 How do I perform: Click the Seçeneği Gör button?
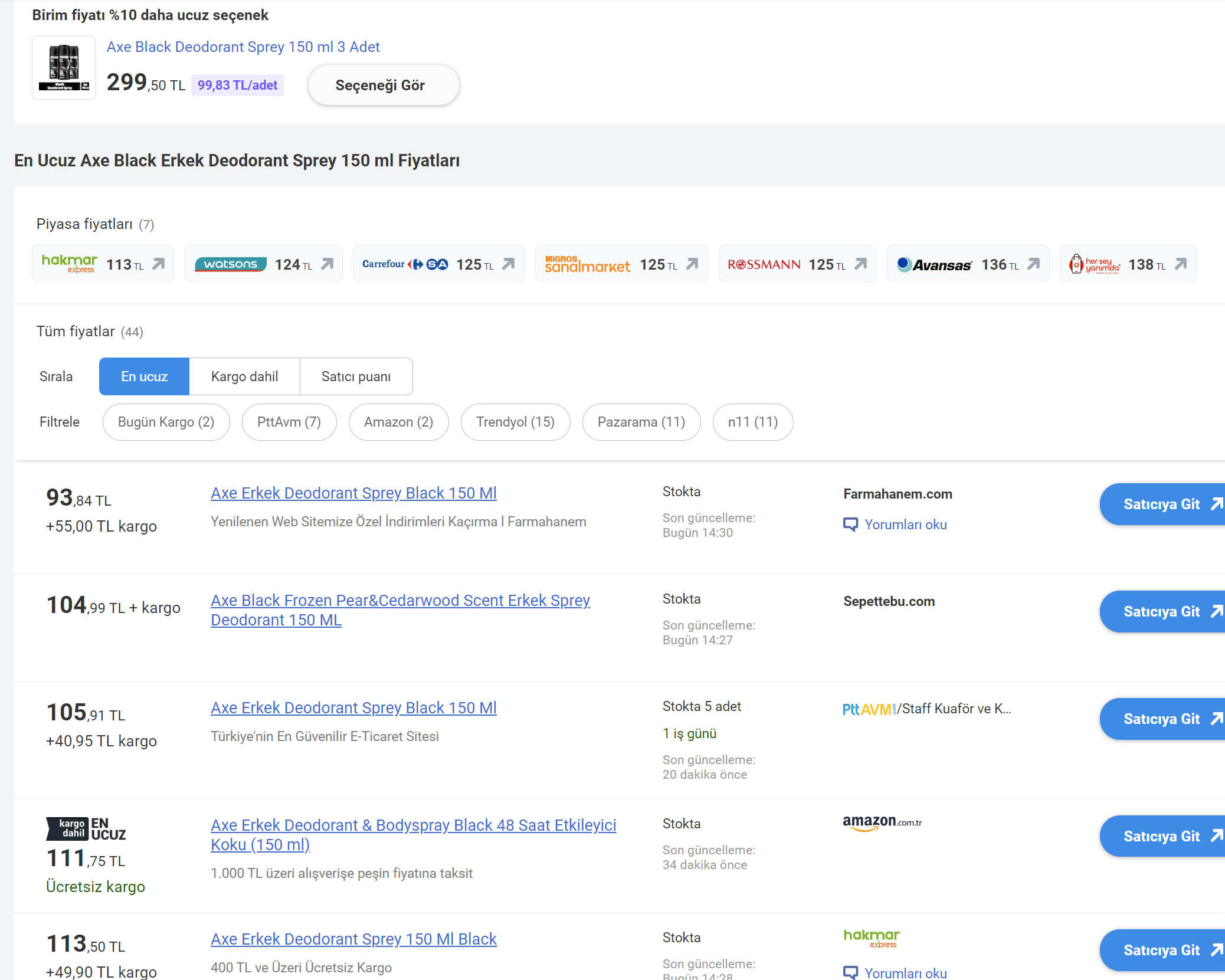[x=384, y=85]
